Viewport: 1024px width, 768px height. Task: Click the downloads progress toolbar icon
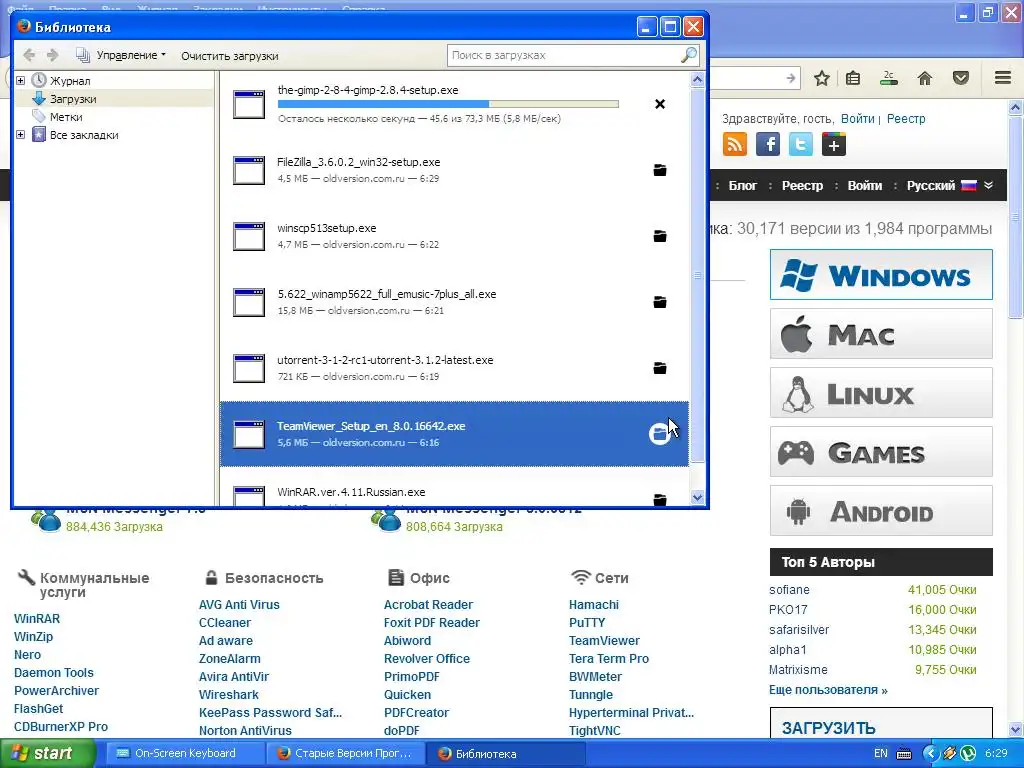point(889,78)
